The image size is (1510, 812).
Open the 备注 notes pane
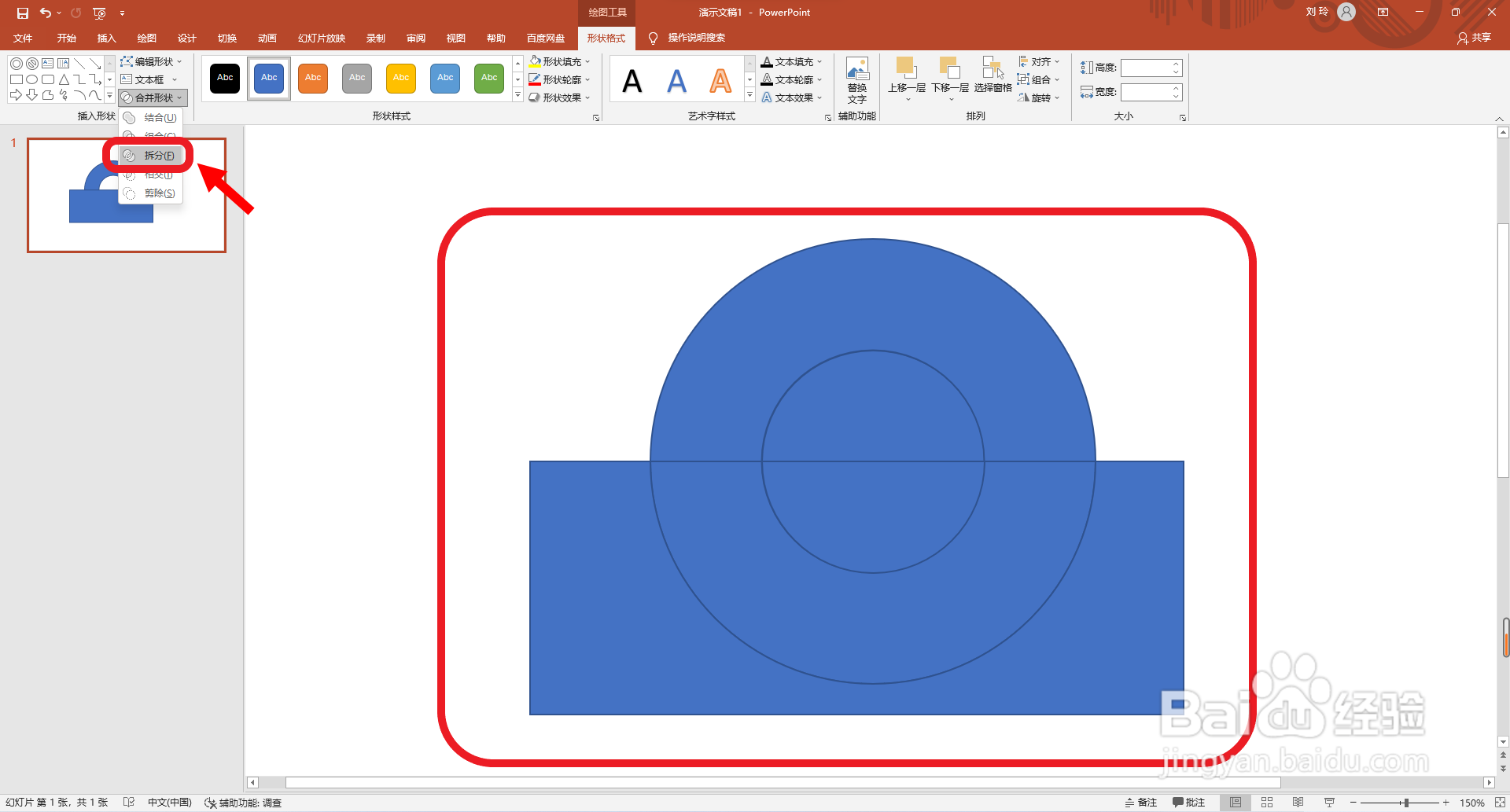1141,803
